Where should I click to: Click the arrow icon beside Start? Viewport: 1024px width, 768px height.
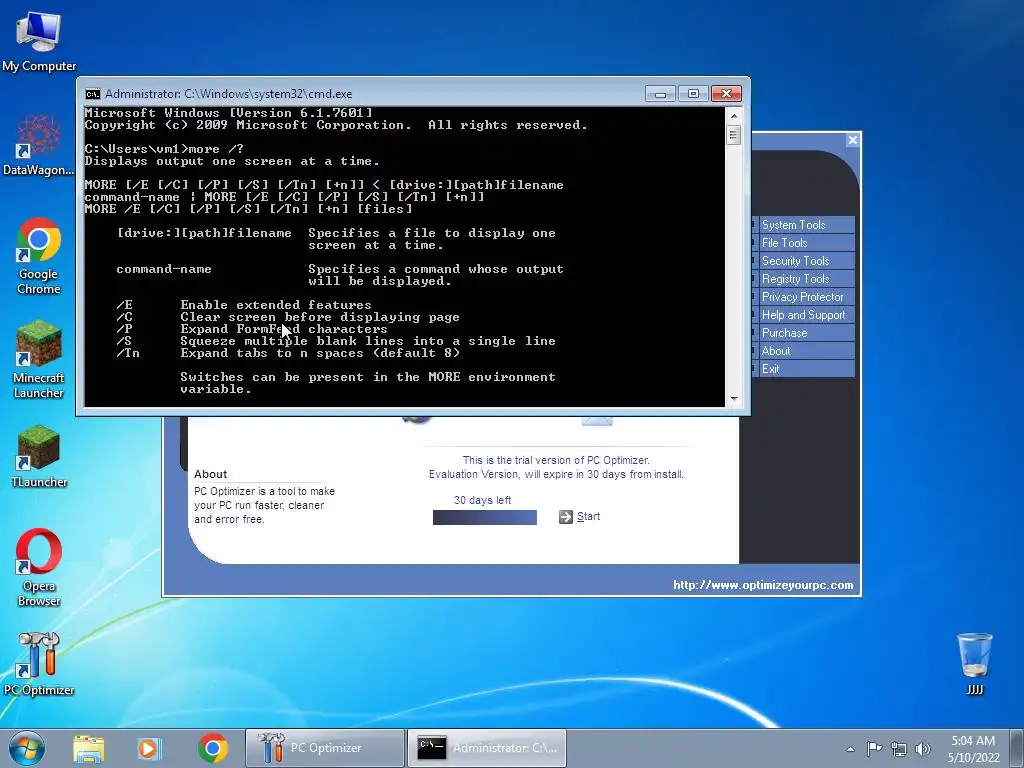(566, 517)
